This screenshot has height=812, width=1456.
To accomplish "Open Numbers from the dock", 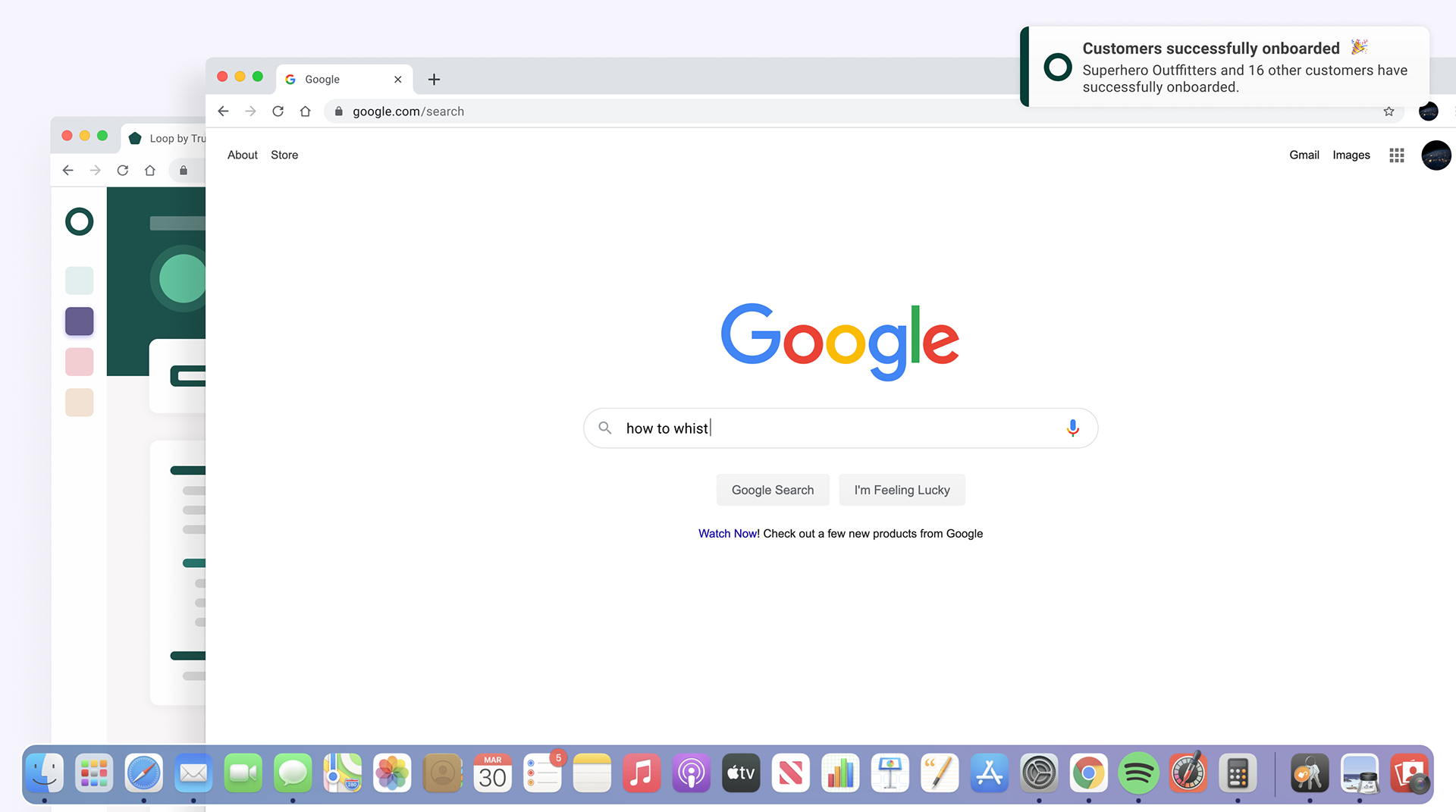I will pos(840,773).
